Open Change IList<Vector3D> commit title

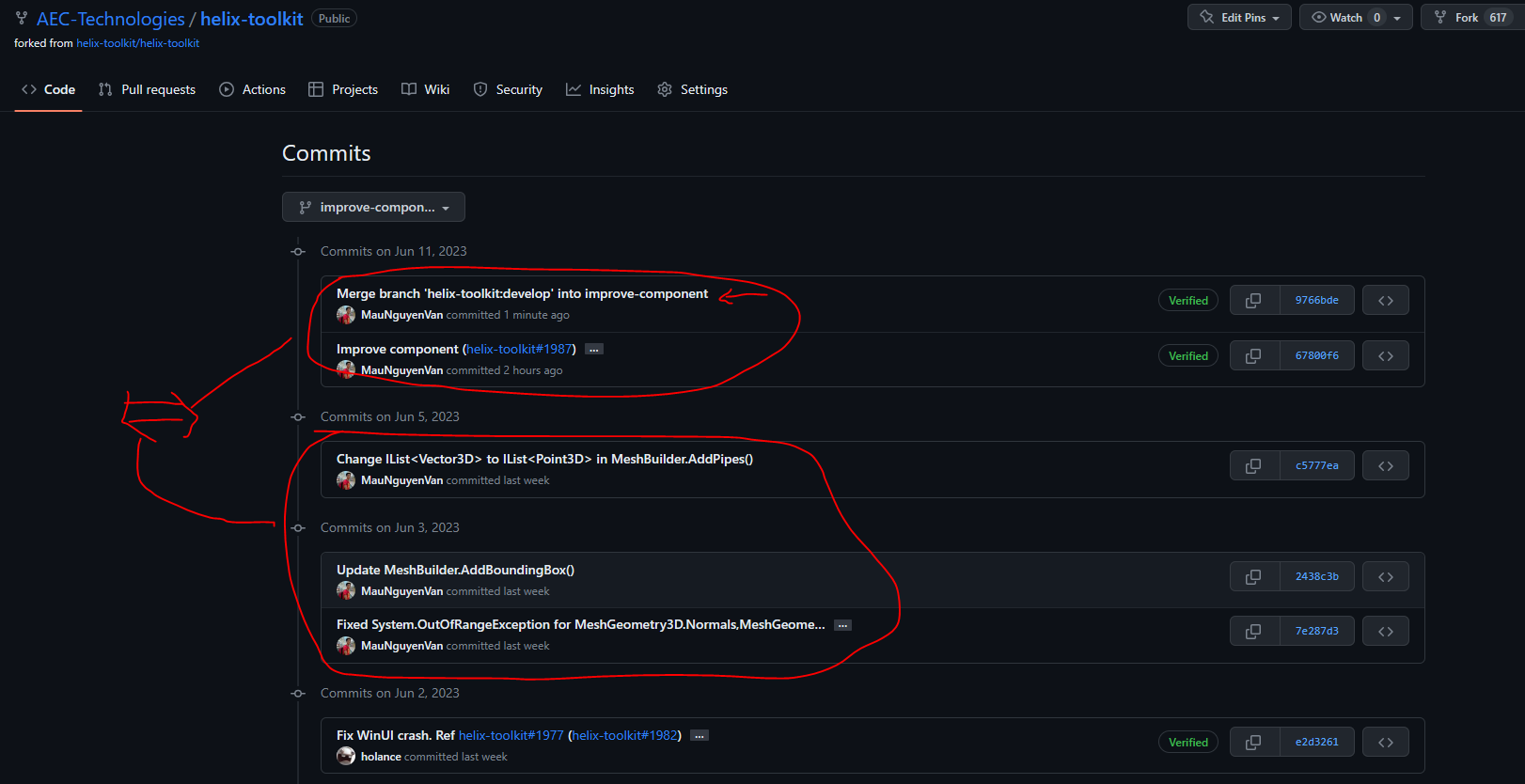(544, 459)
